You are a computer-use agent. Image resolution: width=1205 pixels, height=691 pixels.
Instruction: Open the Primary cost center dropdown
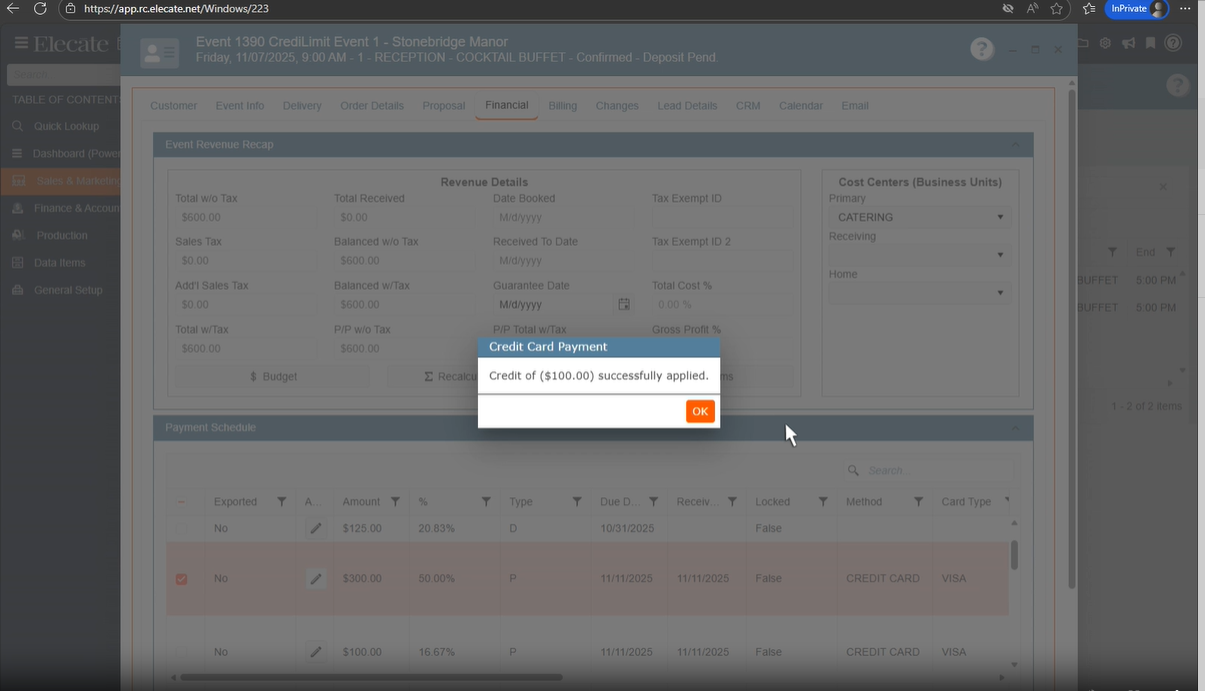point(918,217)
